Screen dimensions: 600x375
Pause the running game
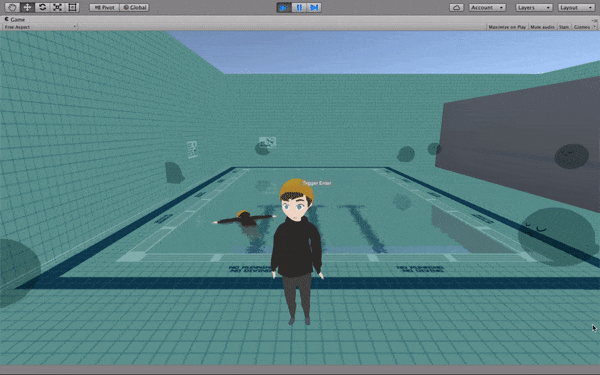(x=299, y=7)
